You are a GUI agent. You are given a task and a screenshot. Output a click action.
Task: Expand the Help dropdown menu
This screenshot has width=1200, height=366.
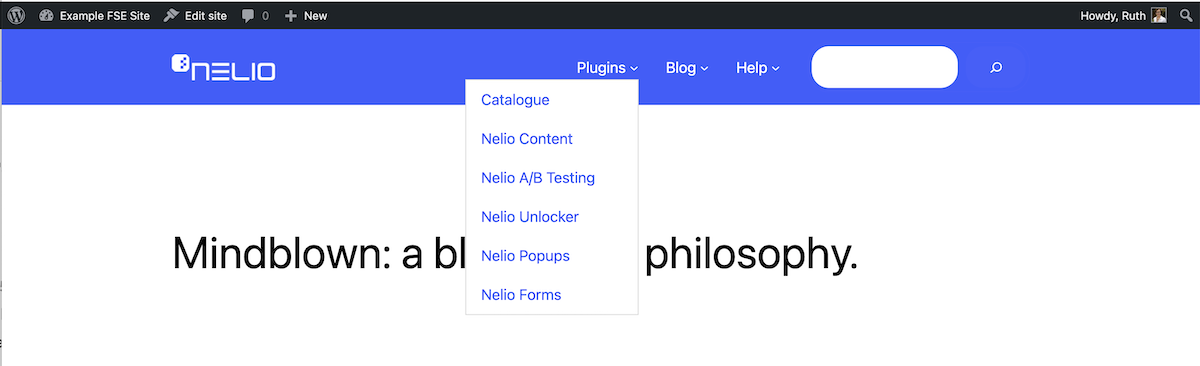click(758, 68)
